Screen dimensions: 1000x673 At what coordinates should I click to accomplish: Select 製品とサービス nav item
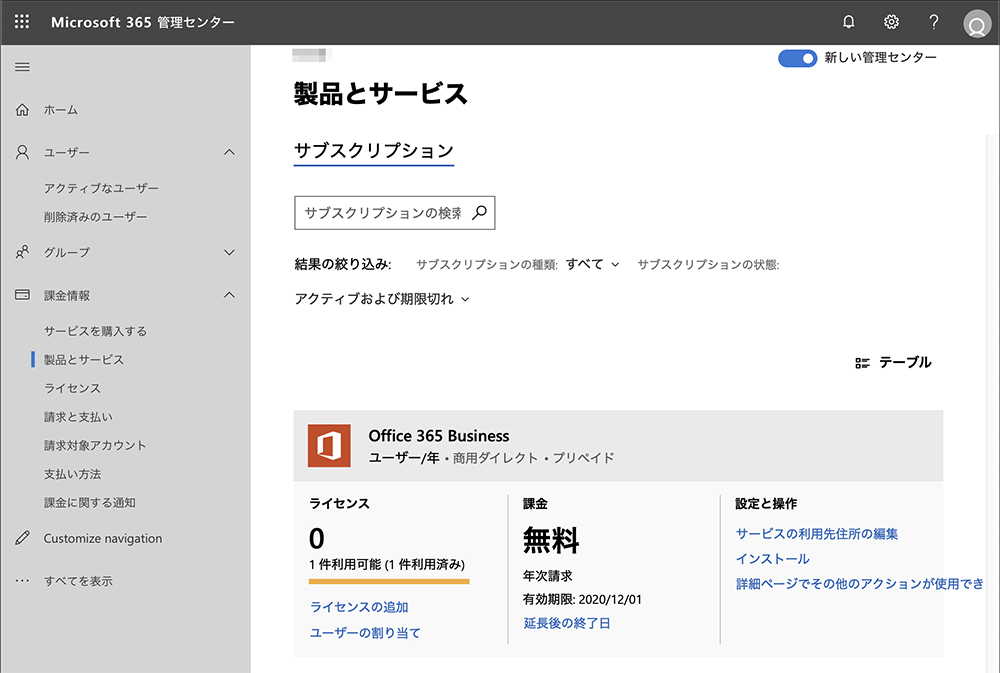pos(84,360)
